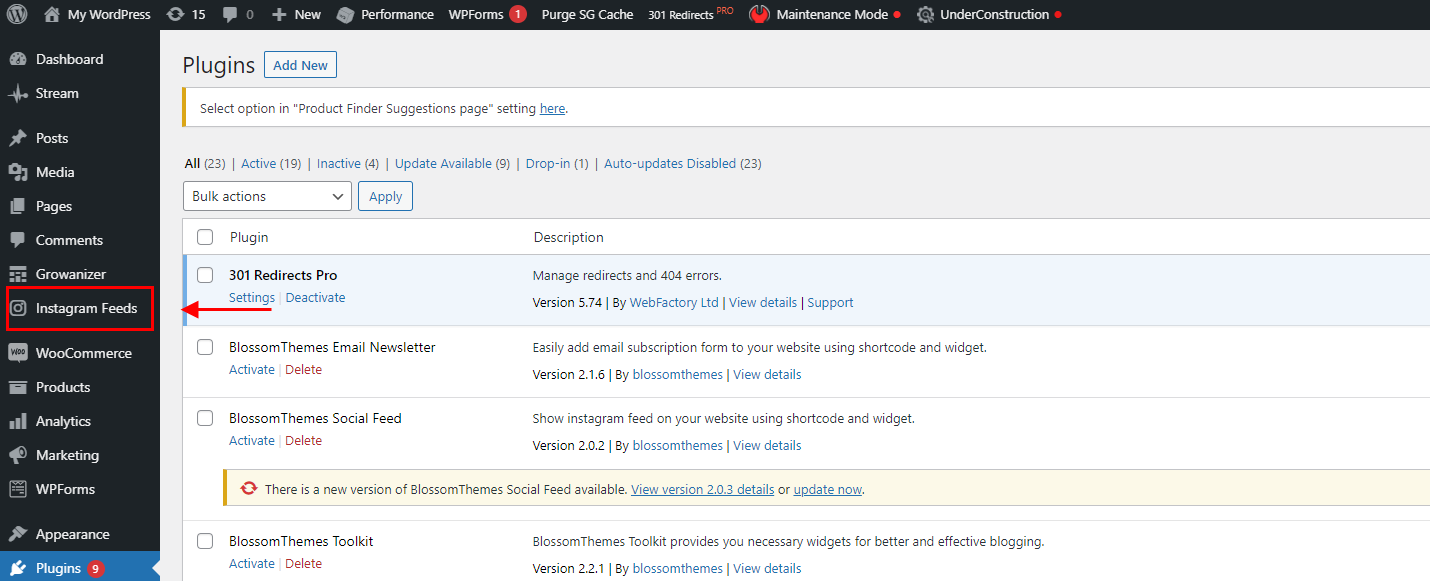Click the Products box icon
Image resolution: width=1430 pixels, height=581 pixels.
point(18,387)
